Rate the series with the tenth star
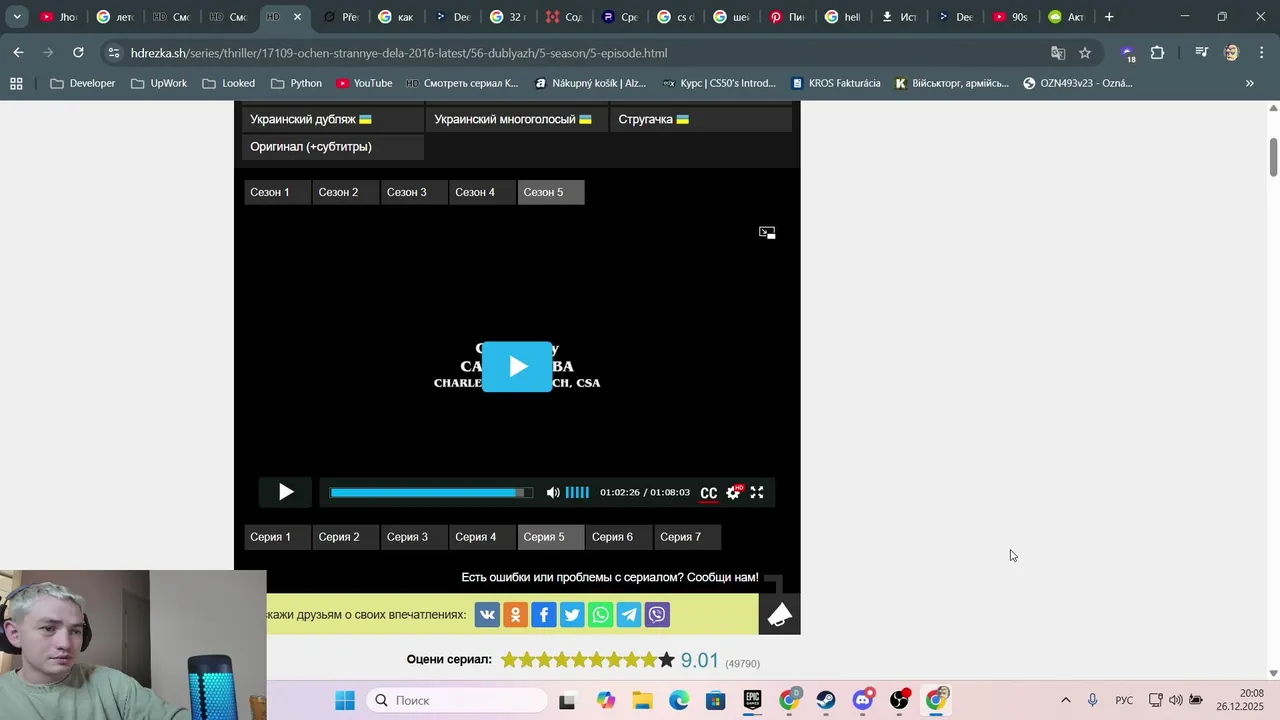 pos(667,660)
